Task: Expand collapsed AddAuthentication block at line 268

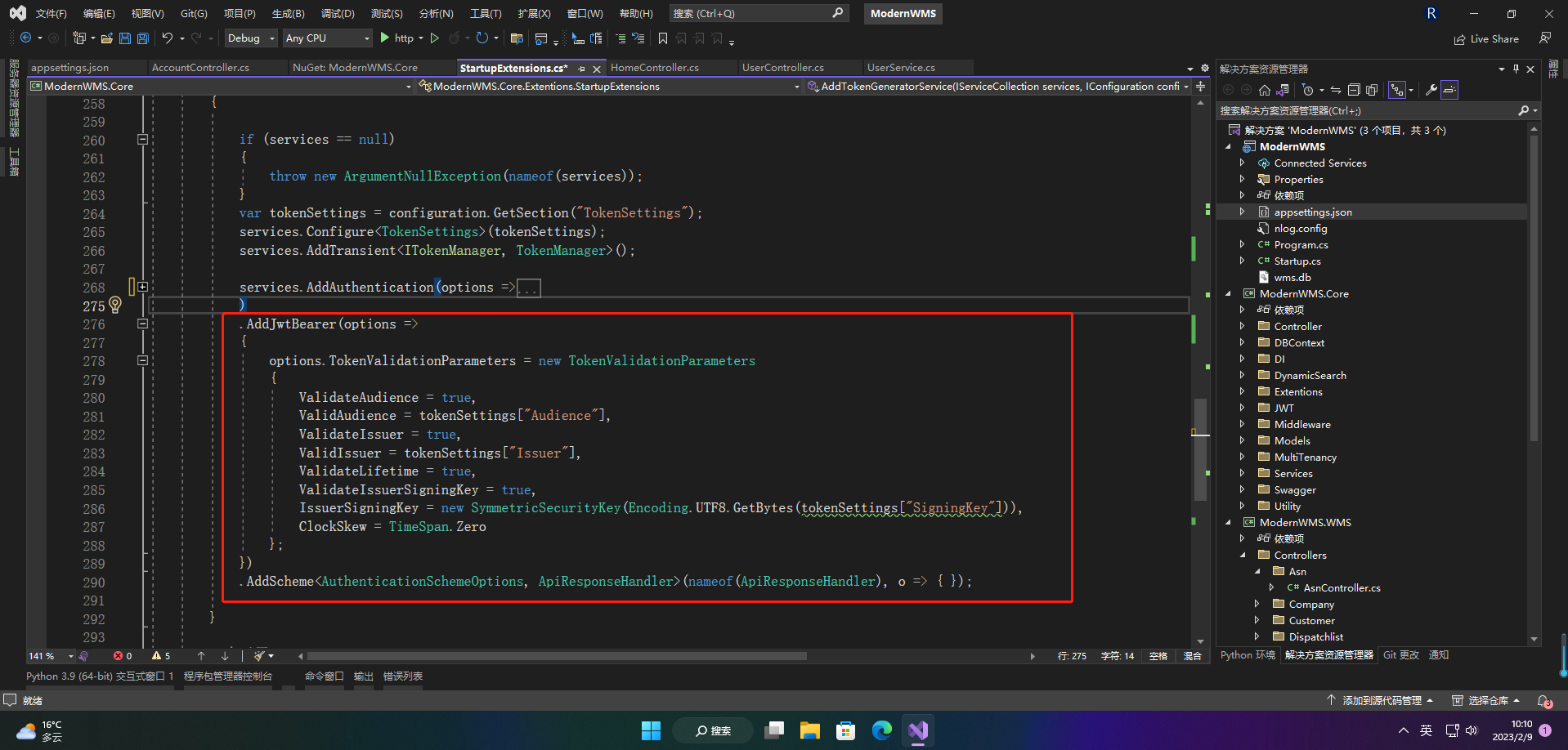Action: [x=142, y=287]
